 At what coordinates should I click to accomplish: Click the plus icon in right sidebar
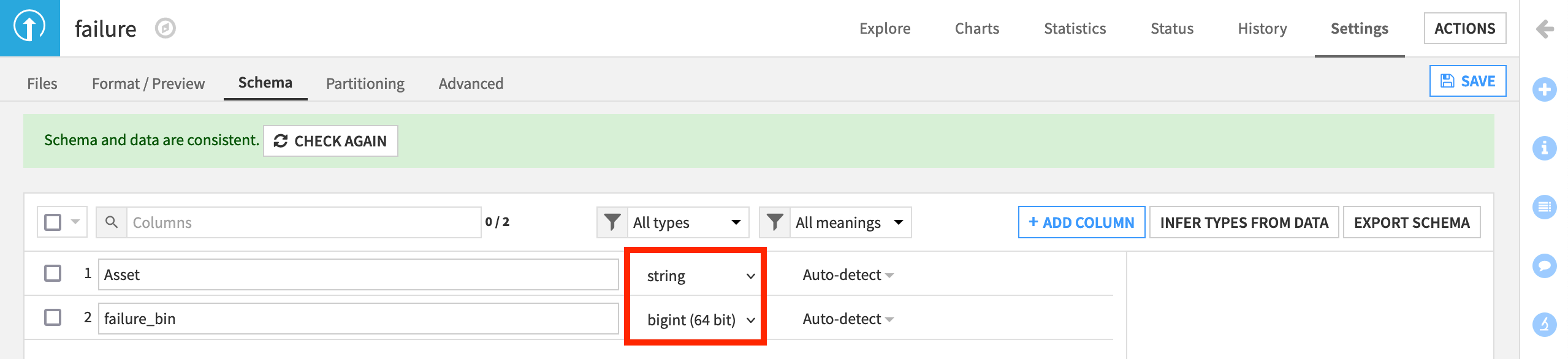pos(1544,89)
